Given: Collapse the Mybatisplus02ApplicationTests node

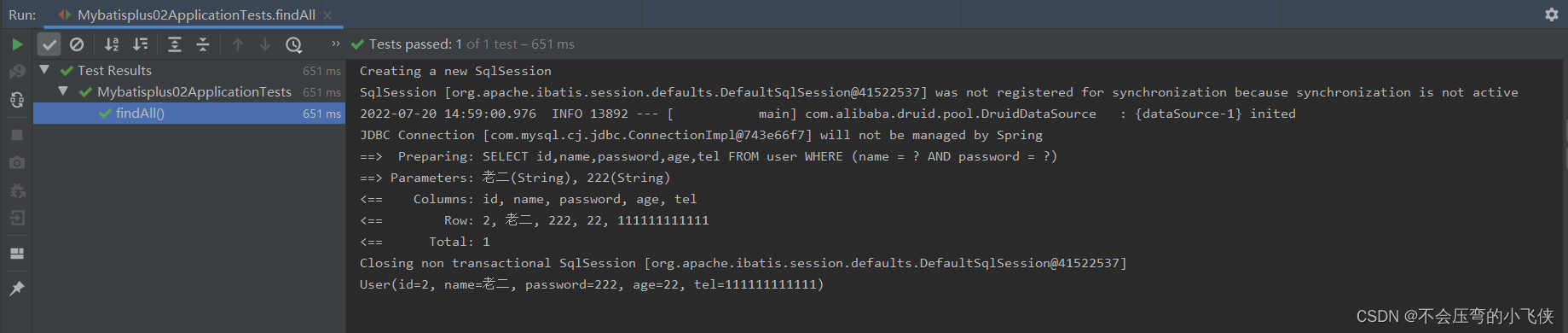Looking at the screenshot, I should 63,91.
